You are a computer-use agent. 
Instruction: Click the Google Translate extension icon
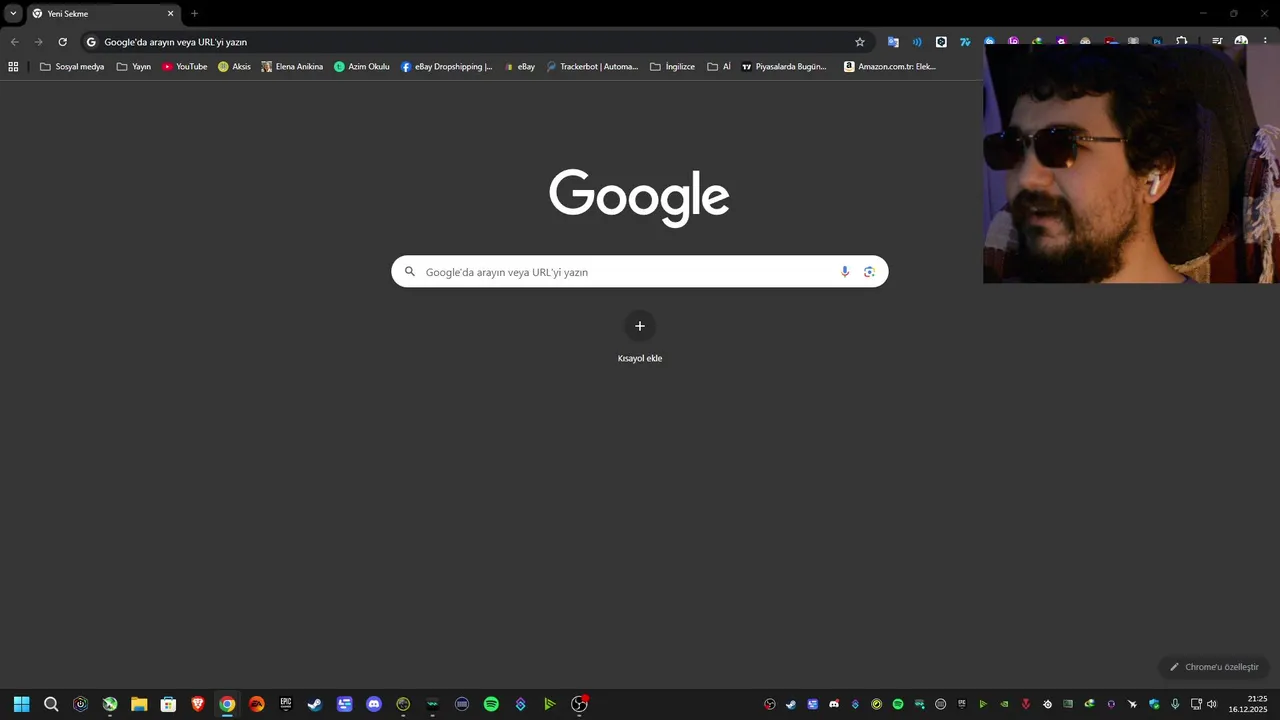[x=893, y=42]
